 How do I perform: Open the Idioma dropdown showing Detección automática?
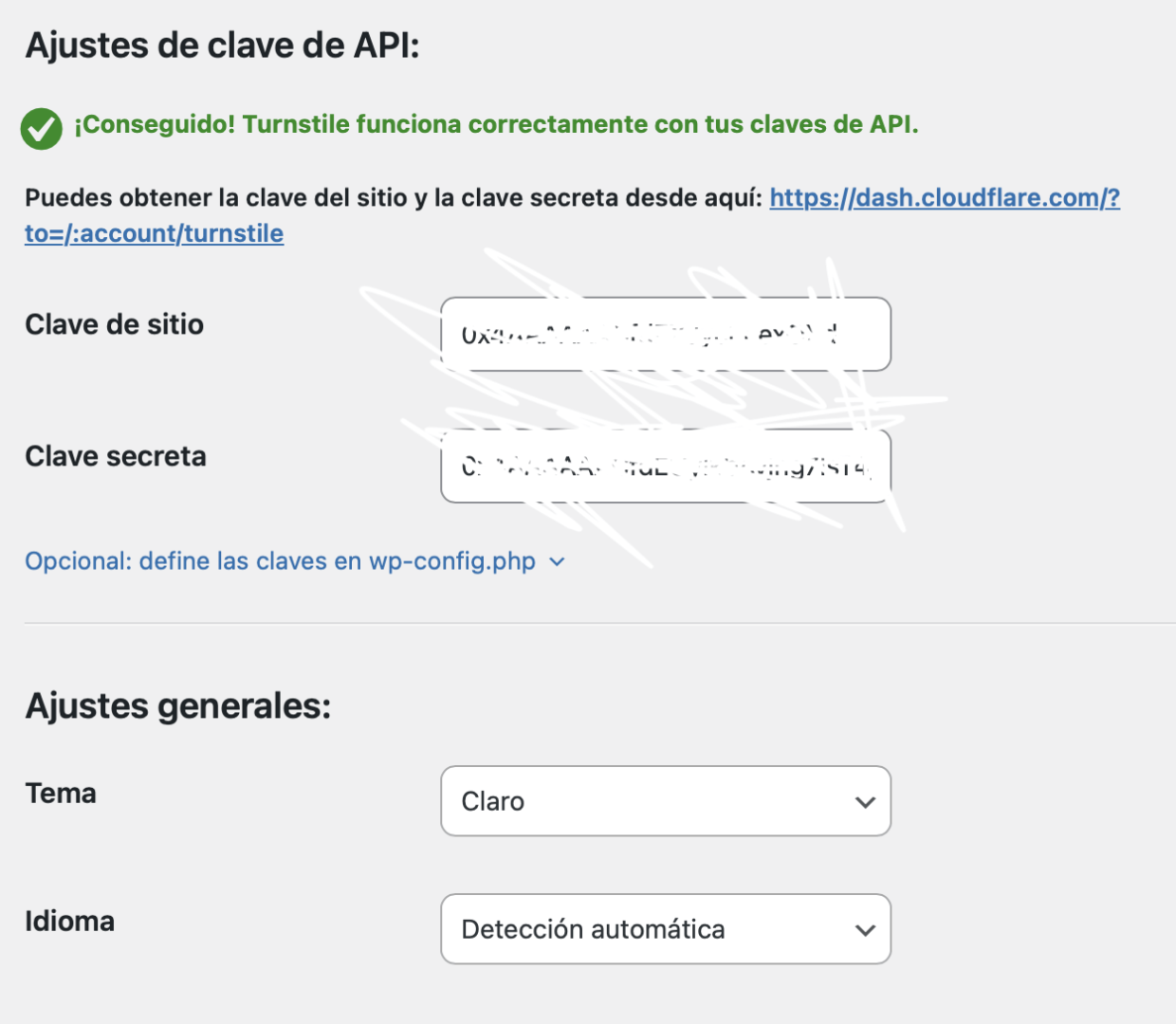click(x=665, y=929)
